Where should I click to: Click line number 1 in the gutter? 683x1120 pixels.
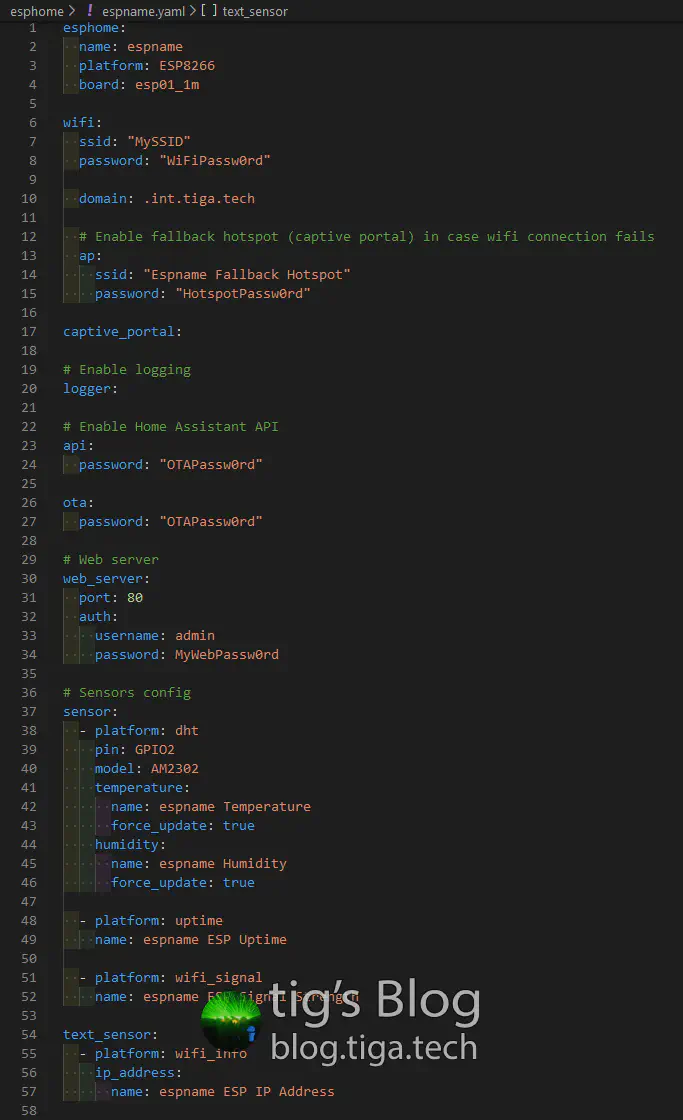pyautogui.click(x=33, y=27)
